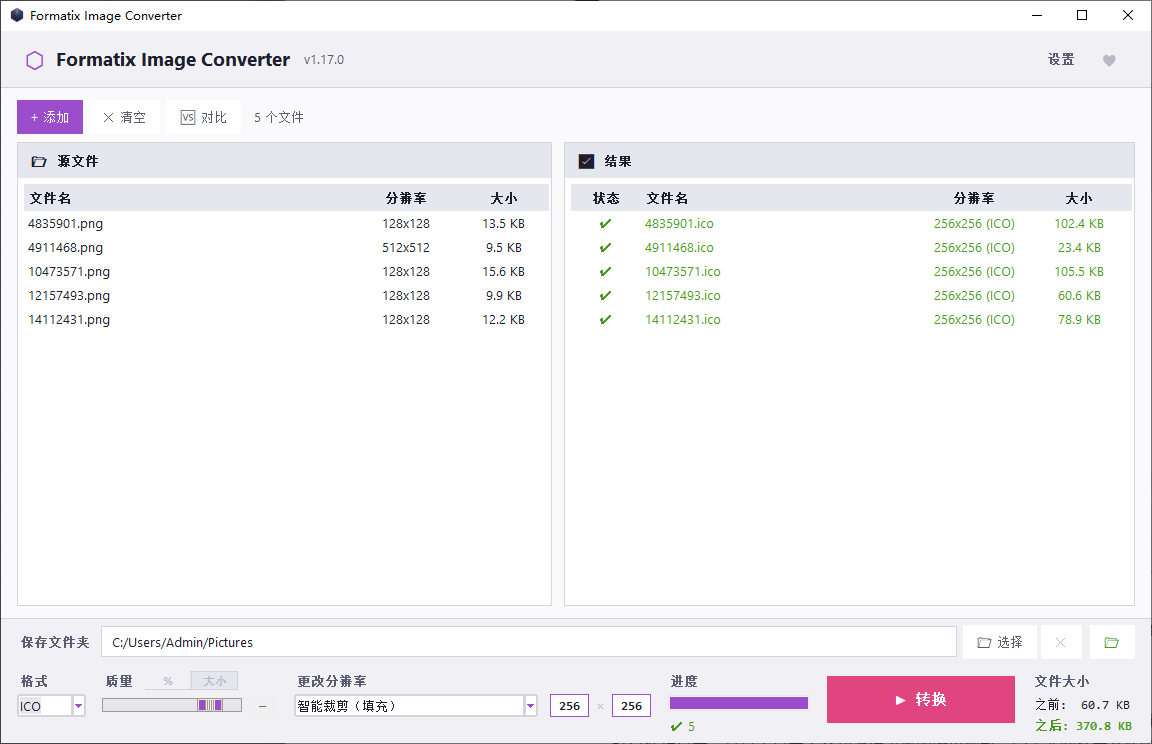Image resolution: width=1152 pixels, height=744 pixels.
Task: Close the Formatix Image Converter window
Action: [1128, 15]
